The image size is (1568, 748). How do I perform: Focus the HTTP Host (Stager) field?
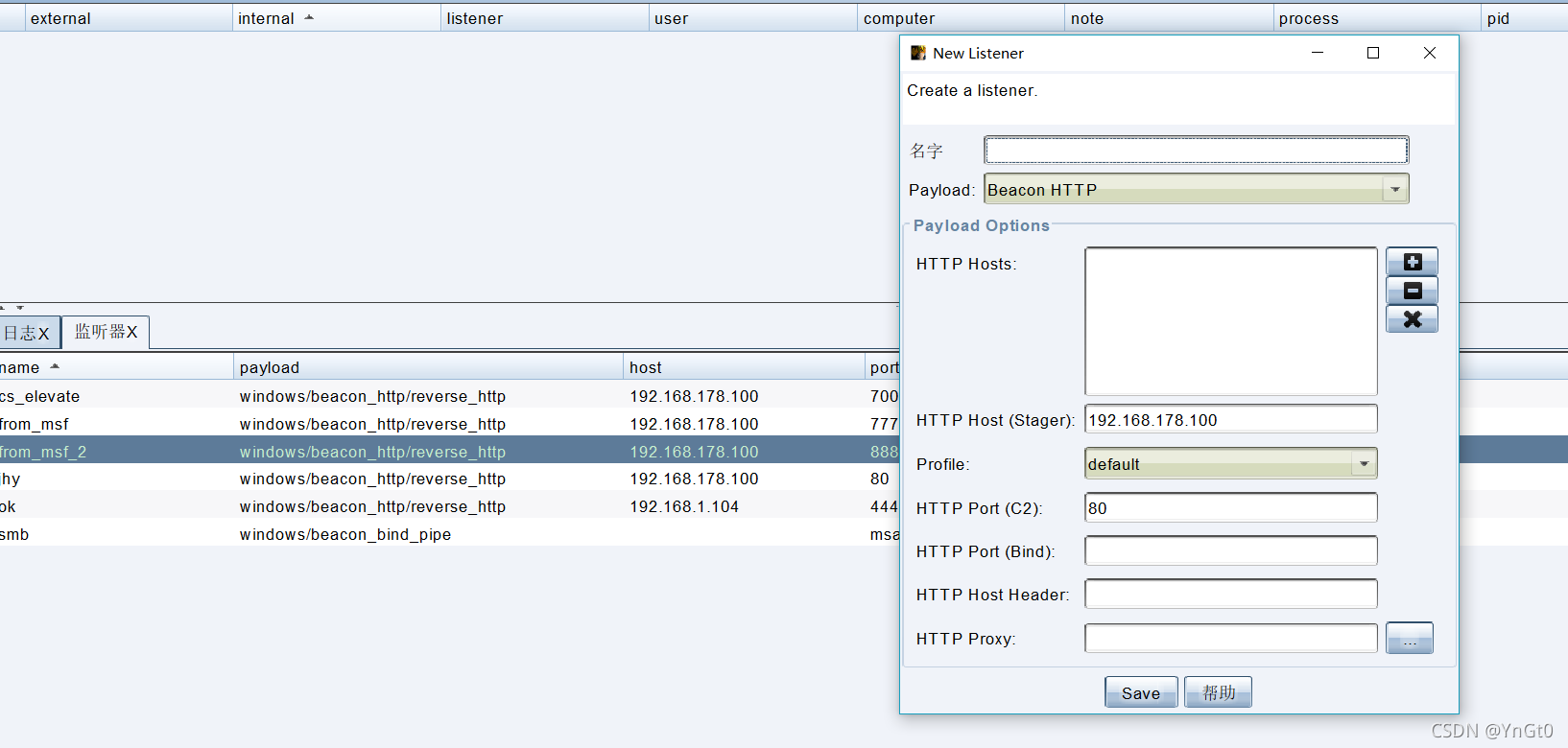pyautogui.click(x=1231, y=419)
